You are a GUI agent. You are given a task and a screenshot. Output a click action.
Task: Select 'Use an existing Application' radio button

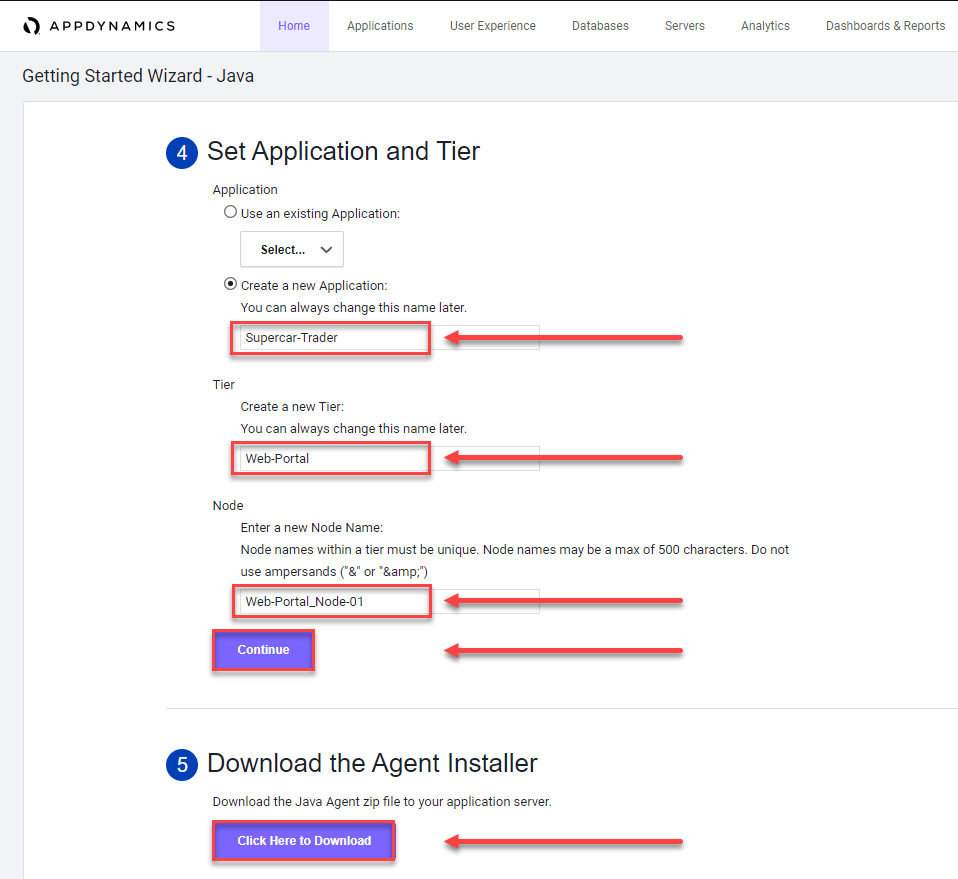pos(230,212)
